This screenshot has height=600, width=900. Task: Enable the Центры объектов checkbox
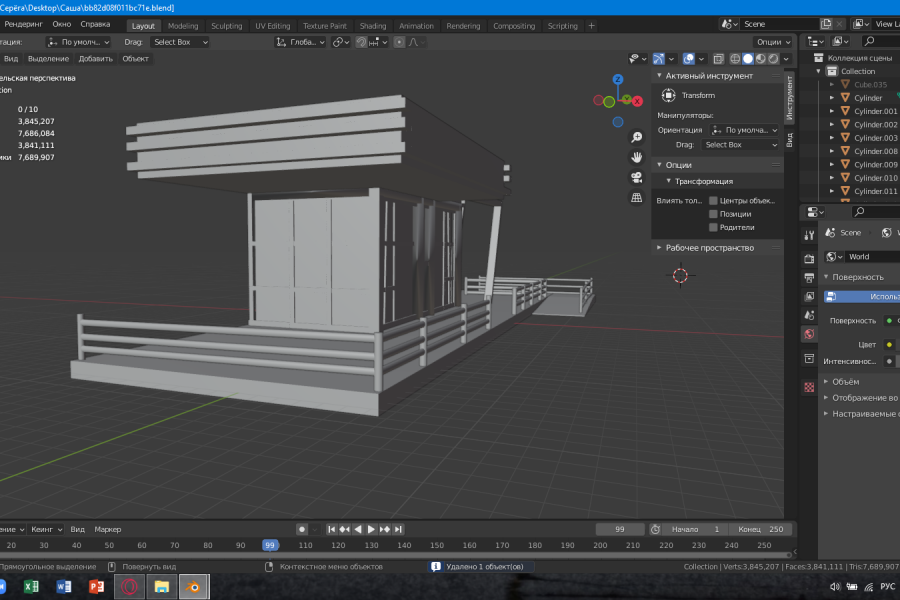click(x=713, y=201)
